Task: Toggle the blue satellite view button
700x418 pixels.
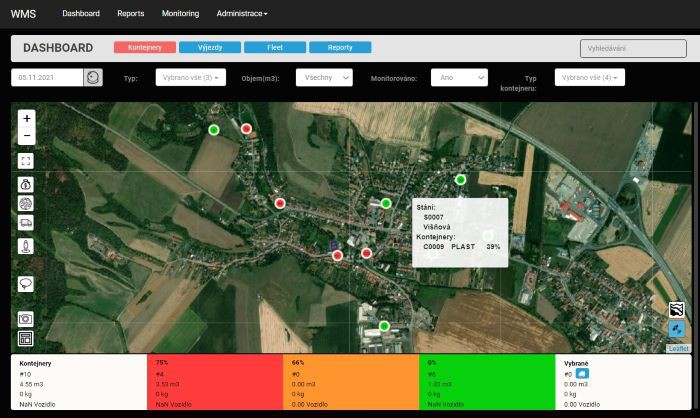Action: 677,329
